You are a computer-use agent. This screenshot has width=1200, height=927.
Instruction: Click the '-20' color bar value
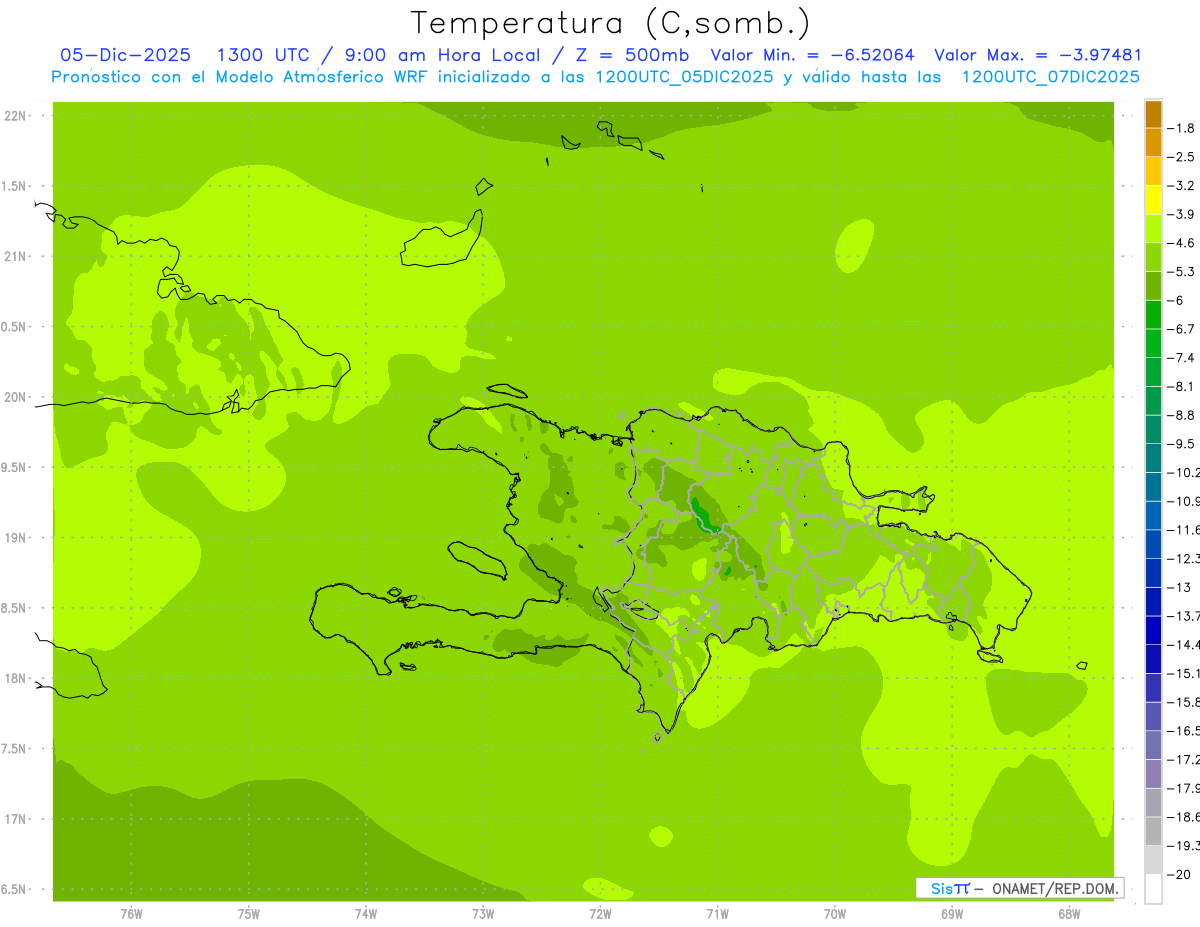click(x=1179, y=874)
